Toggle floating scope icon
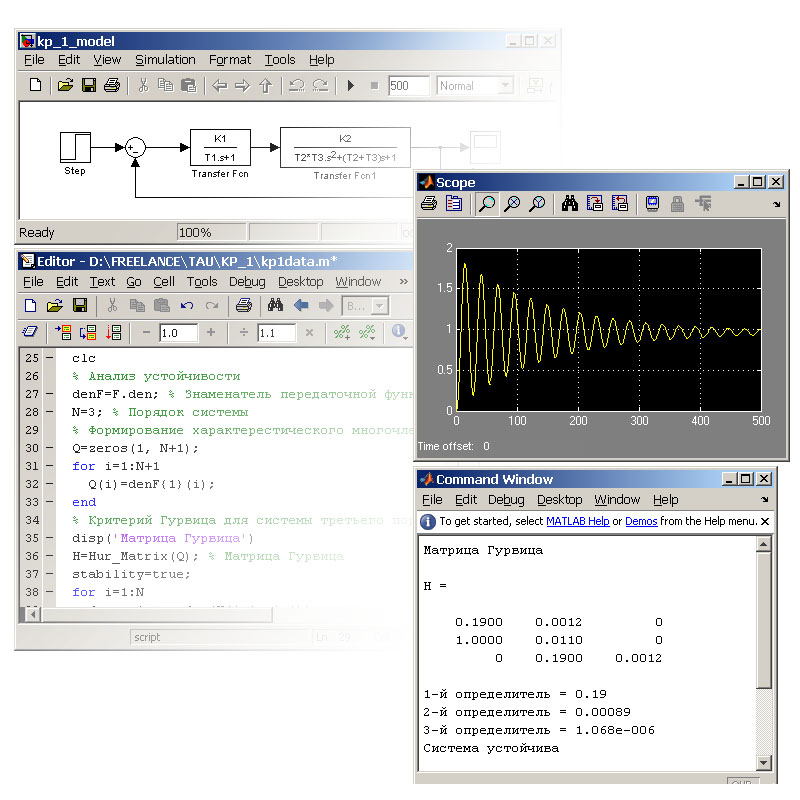Screen dimensions: 800x800 coord(653,204)
